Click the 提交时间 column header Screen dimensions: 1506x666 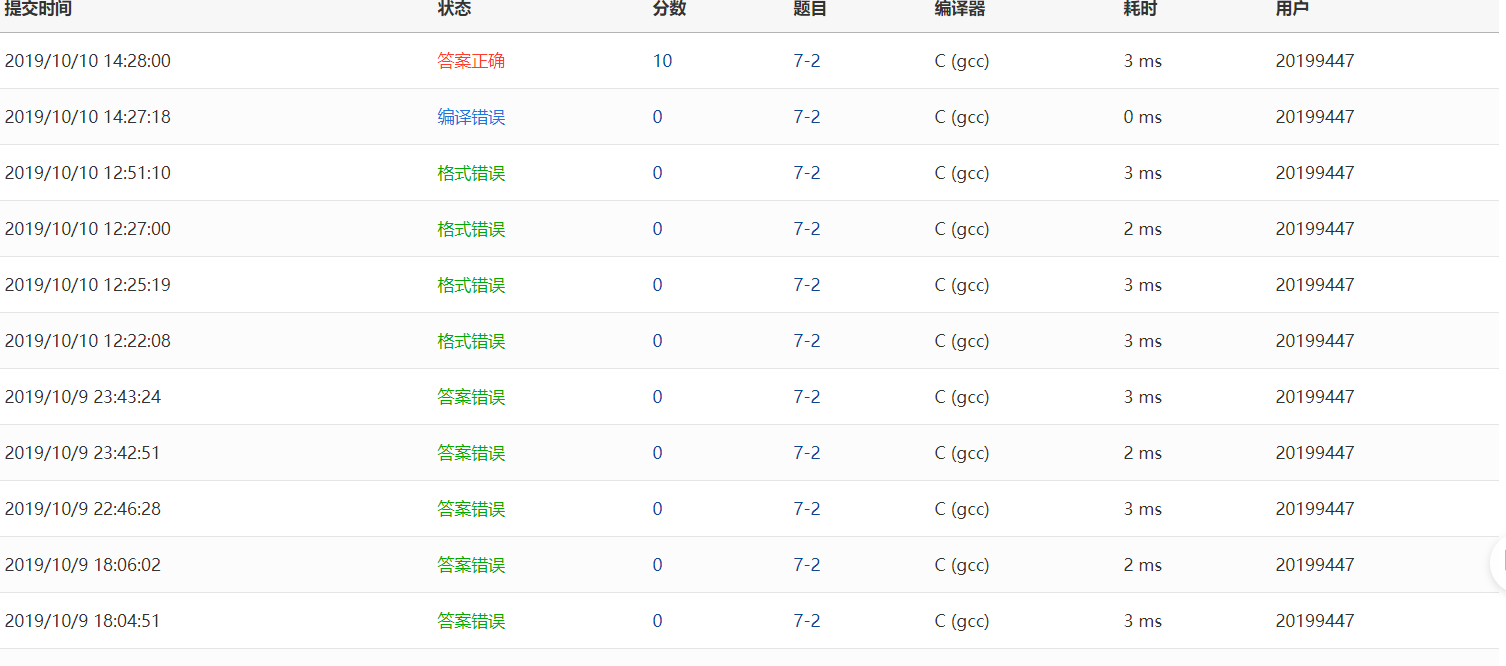[38, 8]
